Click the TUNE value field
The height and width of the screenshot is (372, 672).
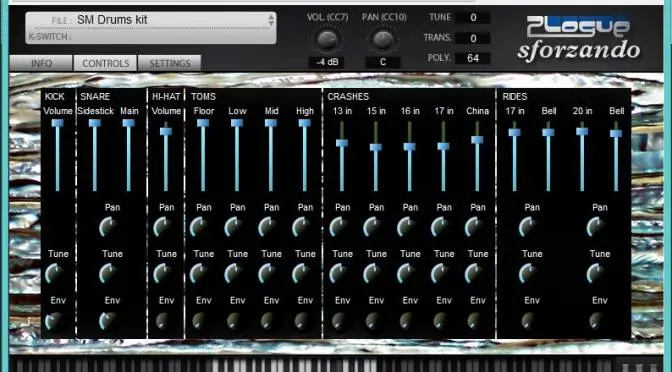pyautogui.click(x=473, y=18)
